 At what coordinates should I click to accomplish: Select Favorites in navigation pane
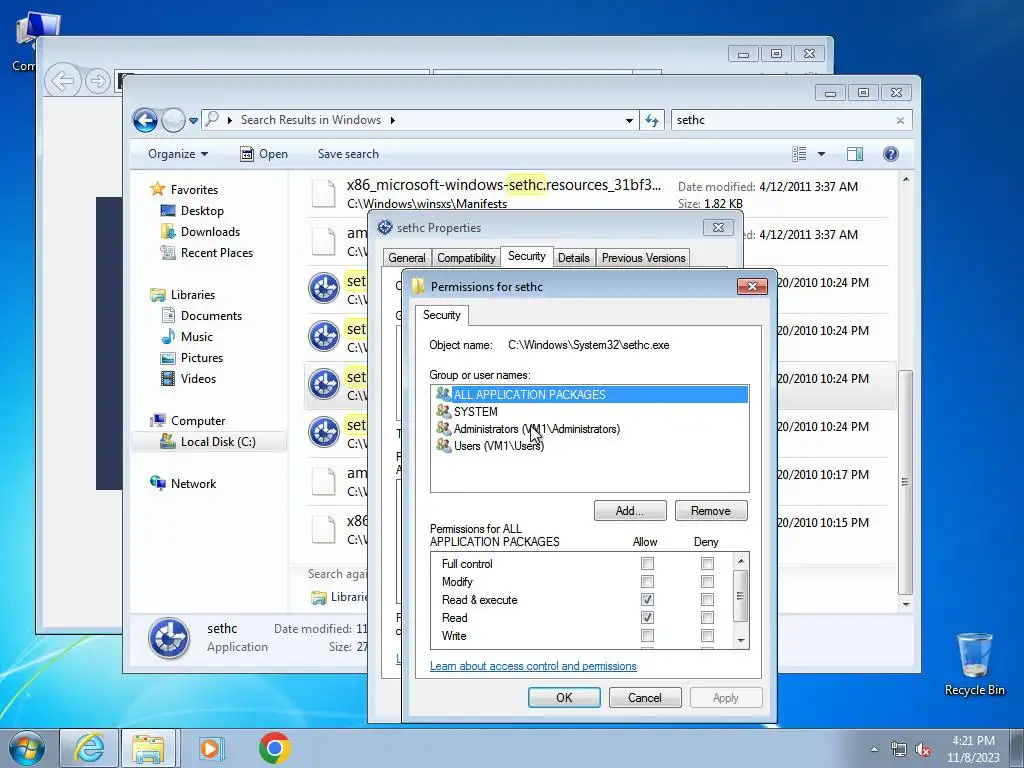(185, 189)
